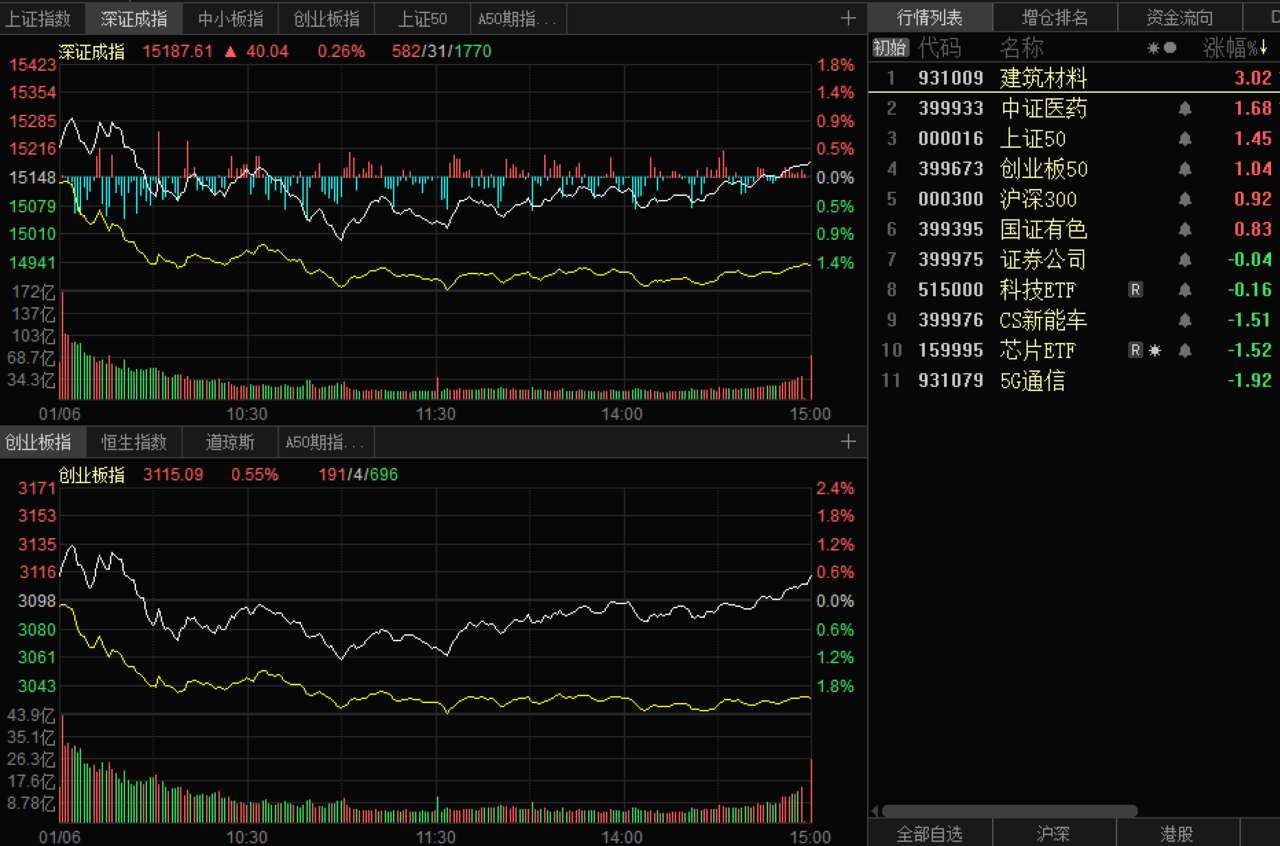Select the 深证成指 tab
Screen dimensions: 1280x846
click(x=134, y=18)
